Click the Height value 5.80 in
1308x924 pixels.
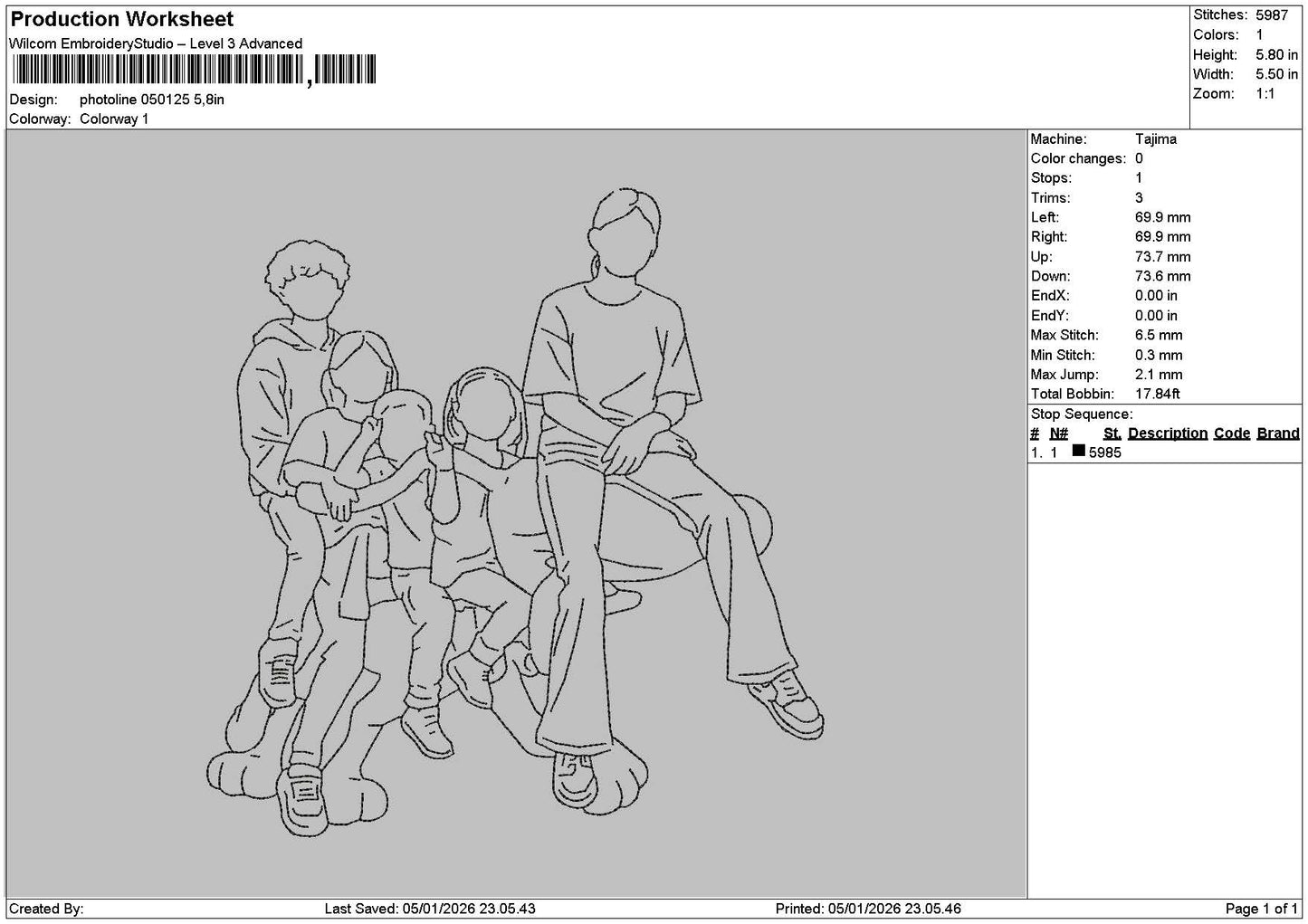click(x=1276, y=55)
